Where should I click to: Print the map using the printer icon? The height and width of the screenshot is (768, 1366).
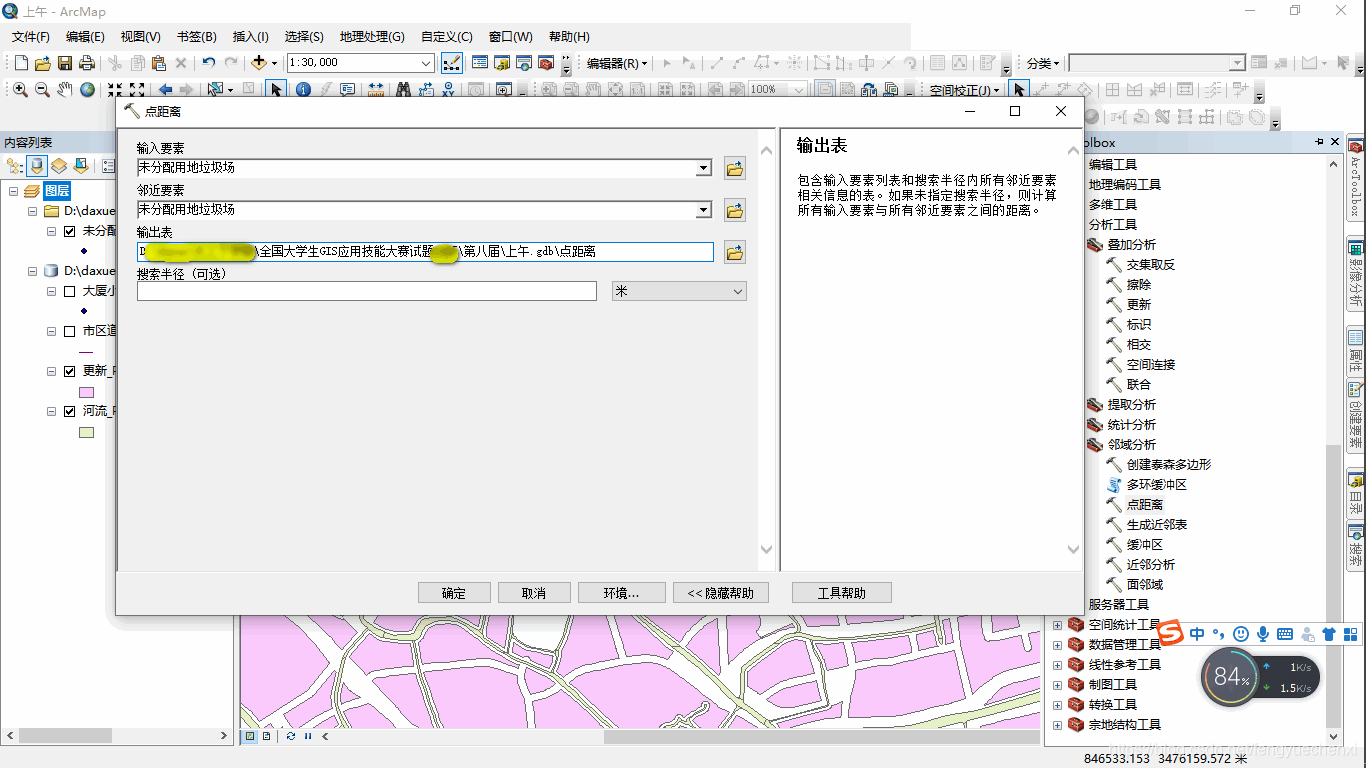[87, 63]
